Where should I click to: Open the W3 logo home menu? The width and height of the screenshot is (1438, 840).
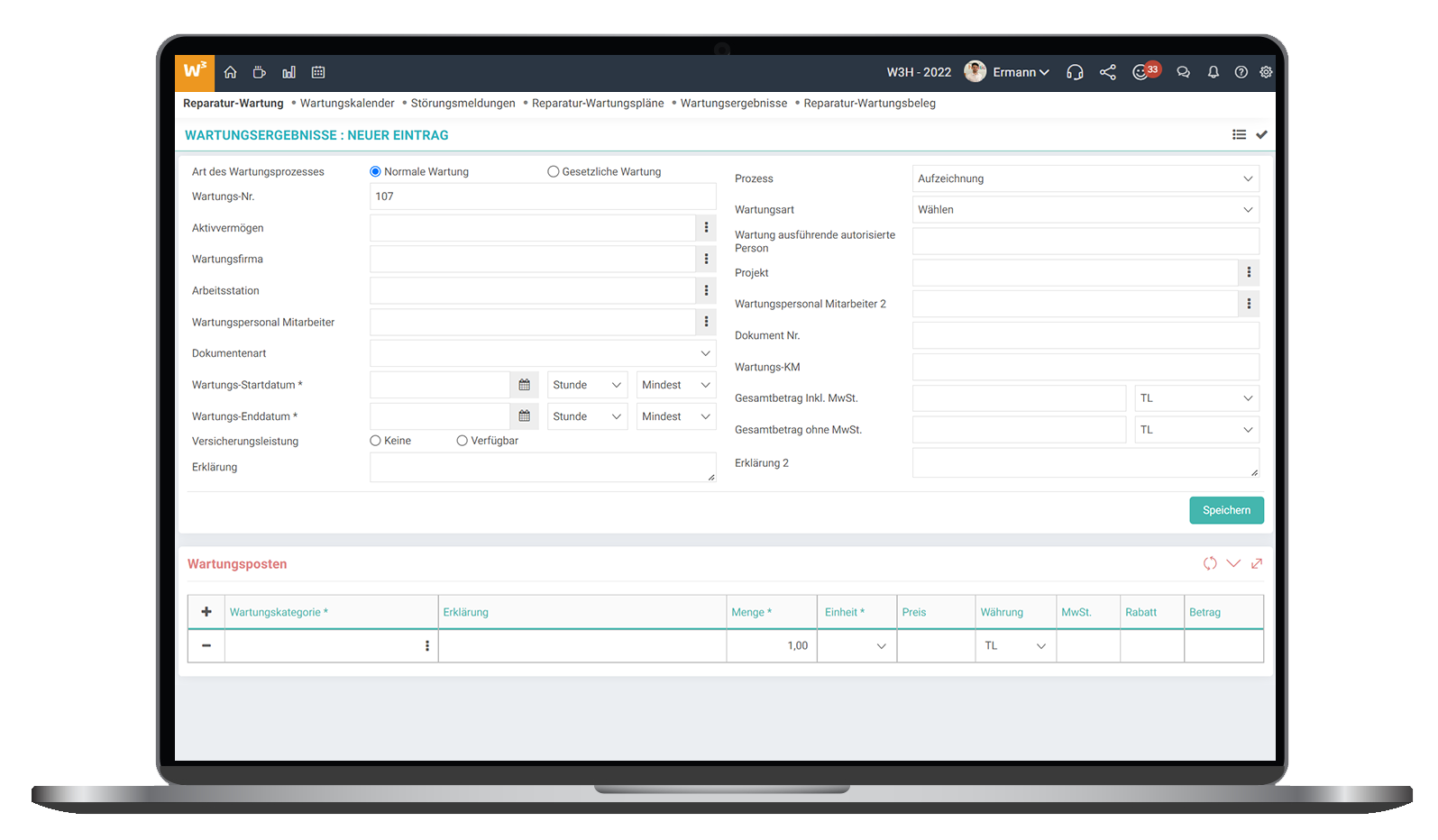[195, 72]
